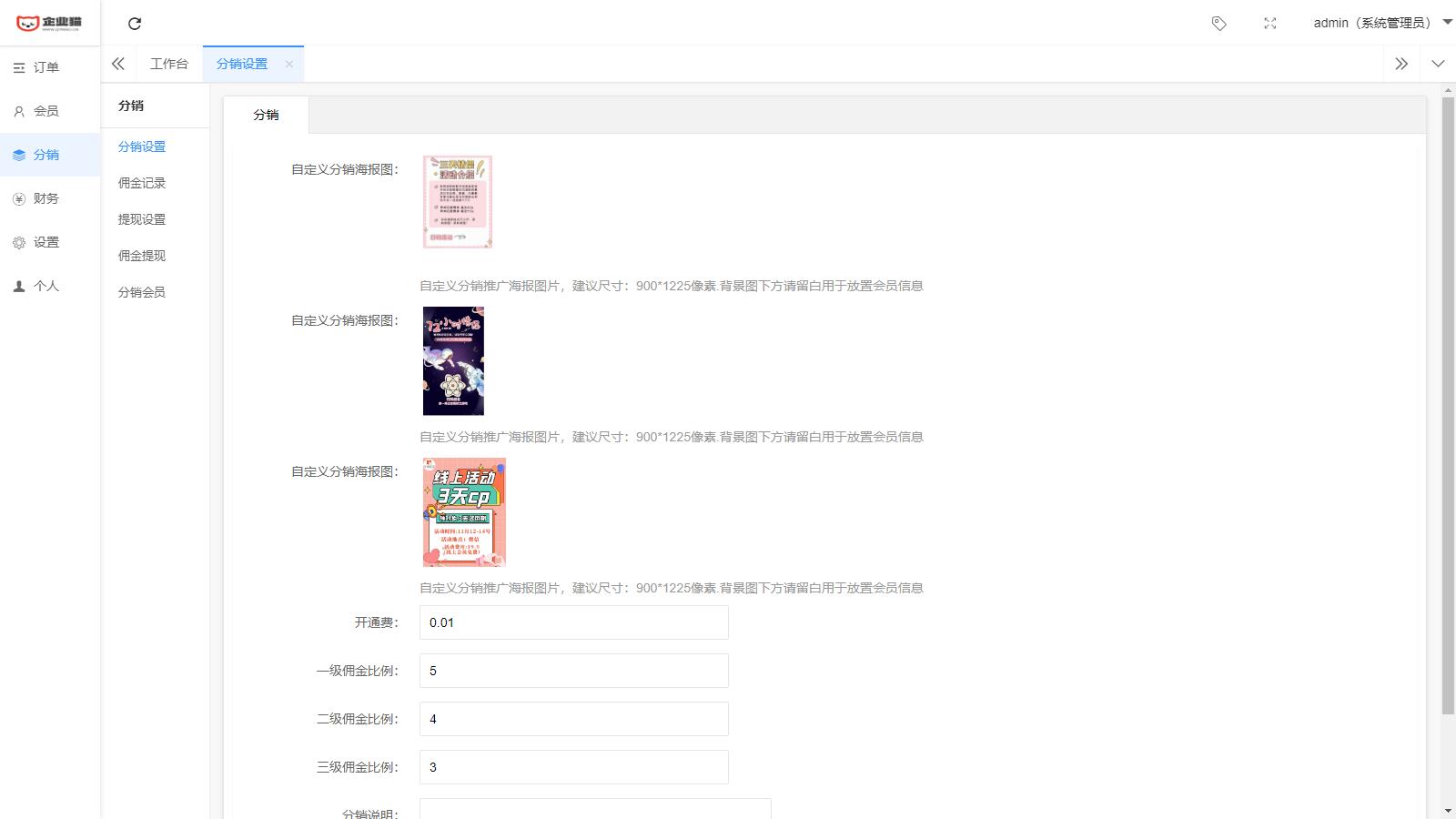Expand the tab options chevron dropdown
Image resolution: width=1456 pixels, height=819 pixels.
click(x=1438, y=64)
